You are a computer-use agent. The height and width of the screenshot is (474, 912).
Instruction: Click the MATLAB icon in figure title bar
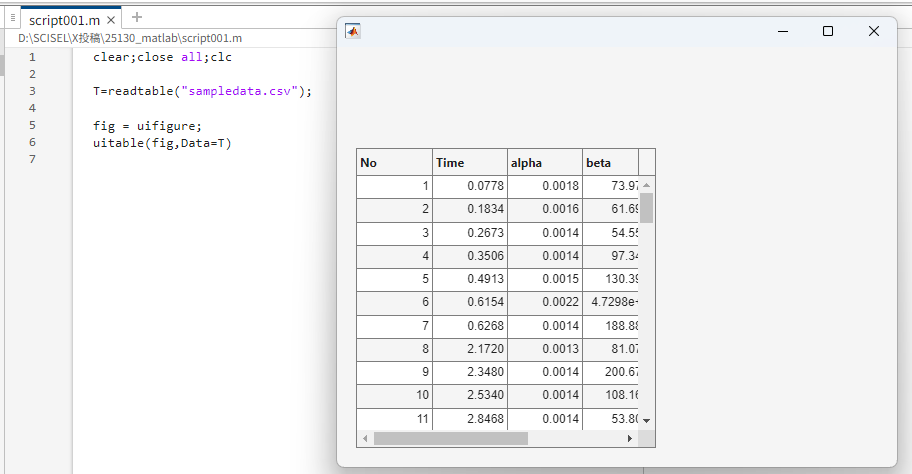coord(352,31)
